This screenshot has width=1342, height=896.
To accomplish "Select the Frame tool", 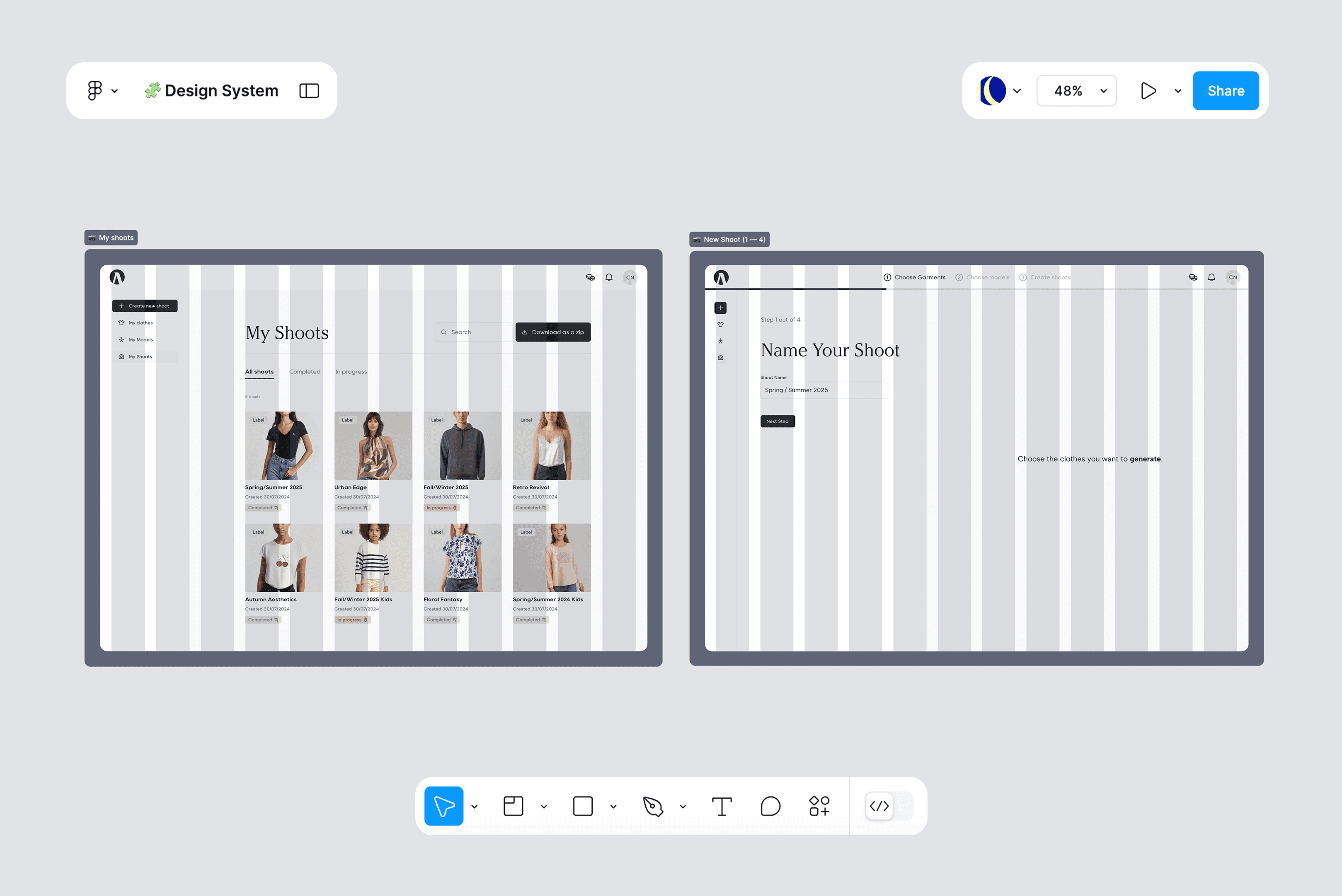I will [513, 806].
